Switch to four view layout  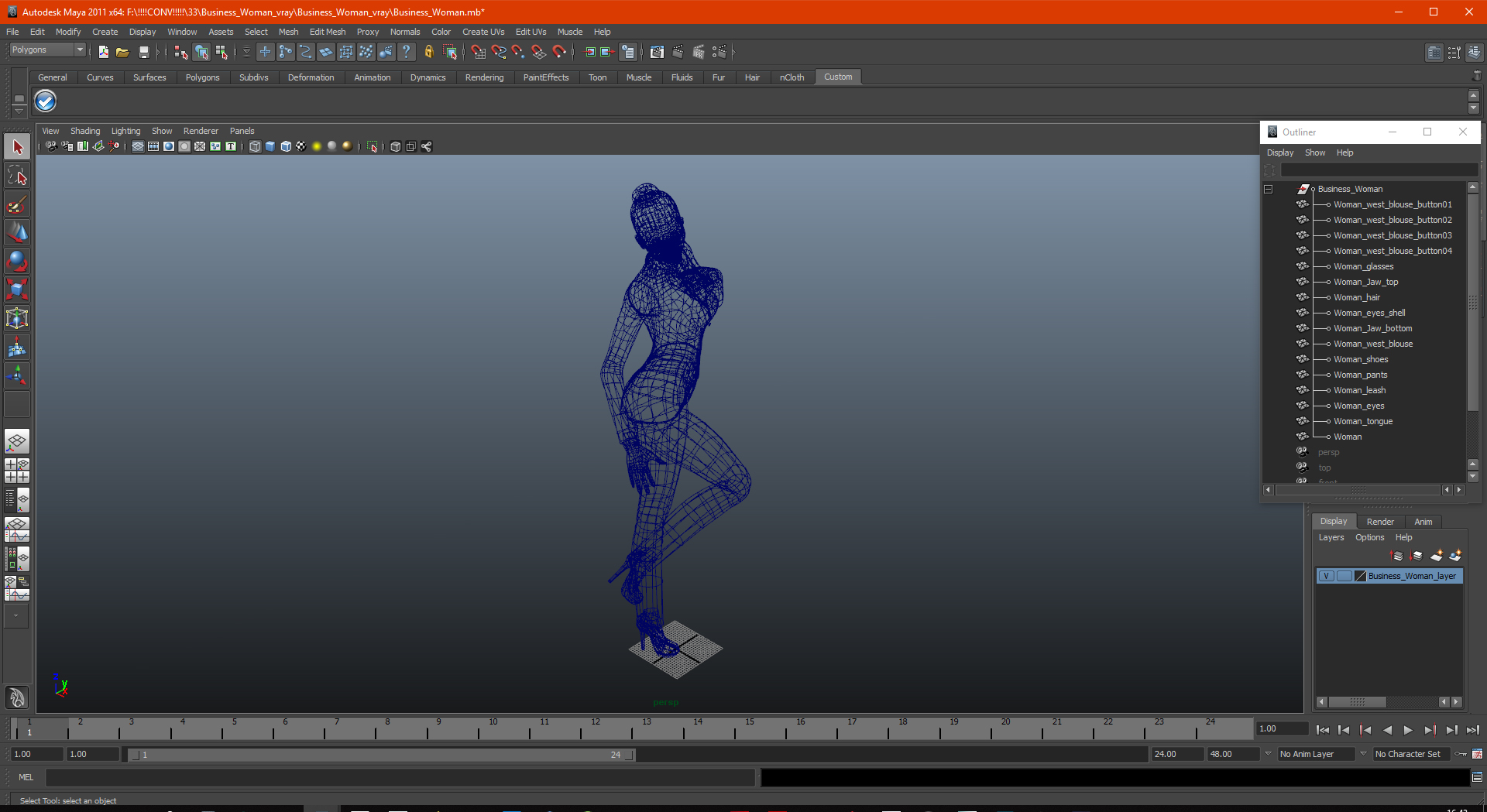pyautogui.click(x=17, y=471)
